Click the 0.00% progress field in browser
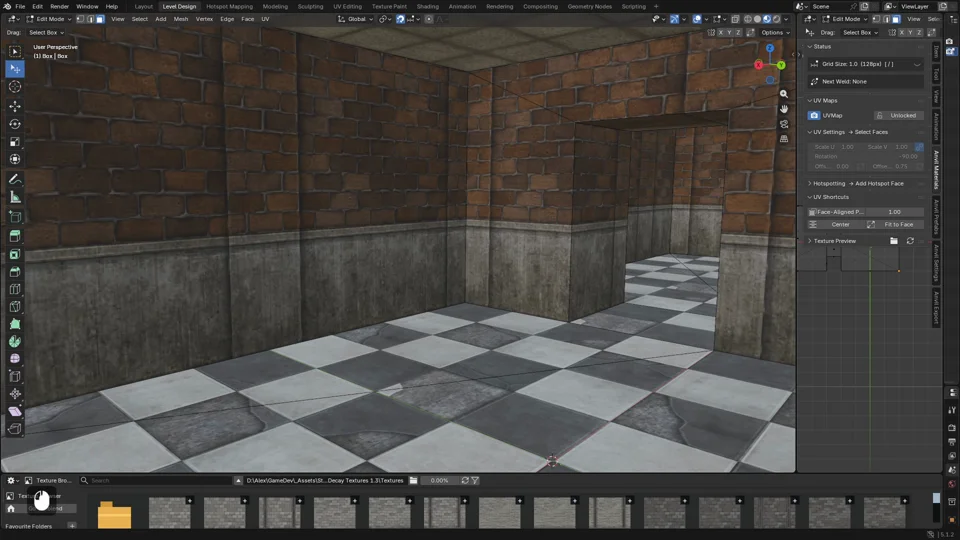 pyautogui.click(x=439, y=481)
